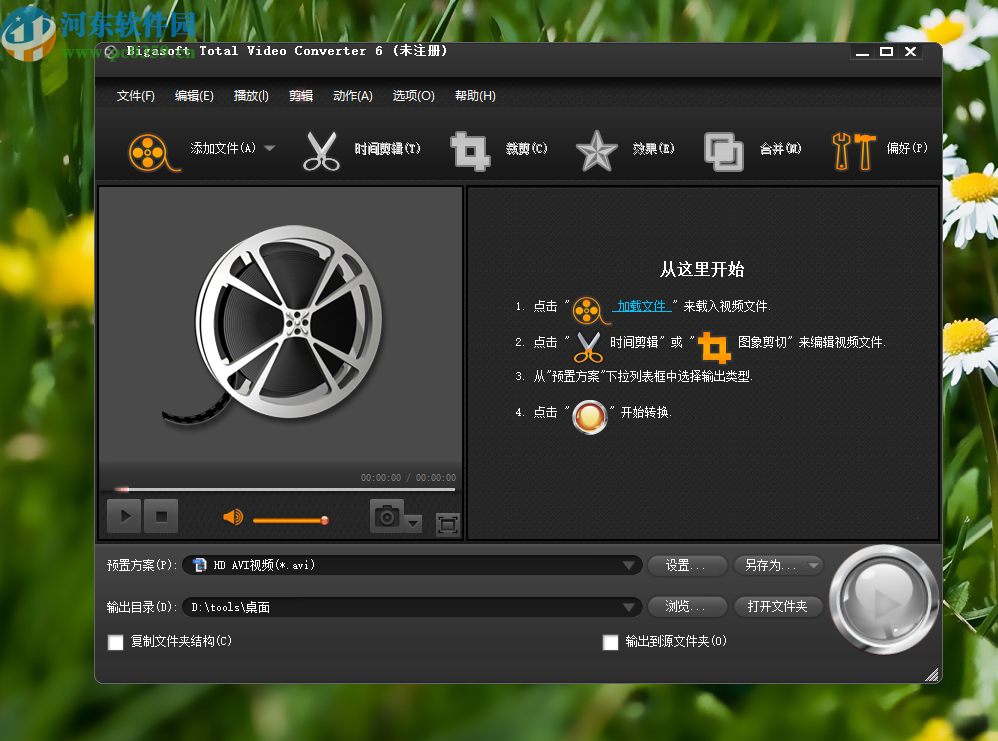Open the 选项(O) menu
The height and width of the screenshot is (741, 998).
coord(413,95)
